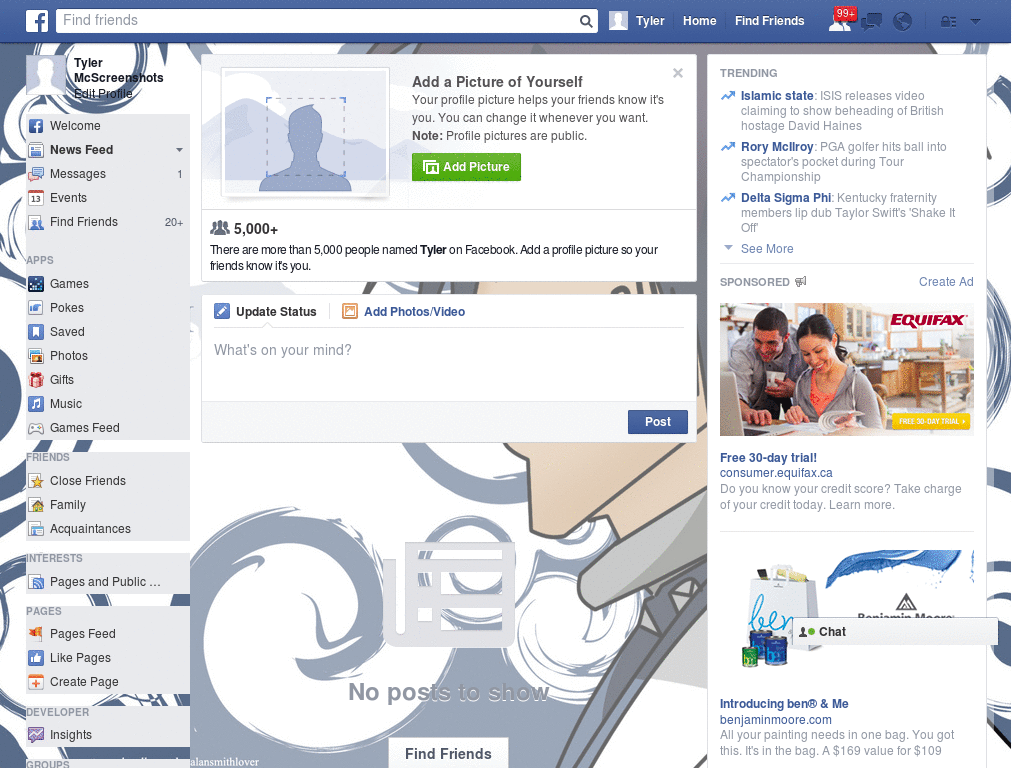Viewport: 1024px width, 768px height.
Task: Click the Create Page plus icon
Action: tap(36, 682)
